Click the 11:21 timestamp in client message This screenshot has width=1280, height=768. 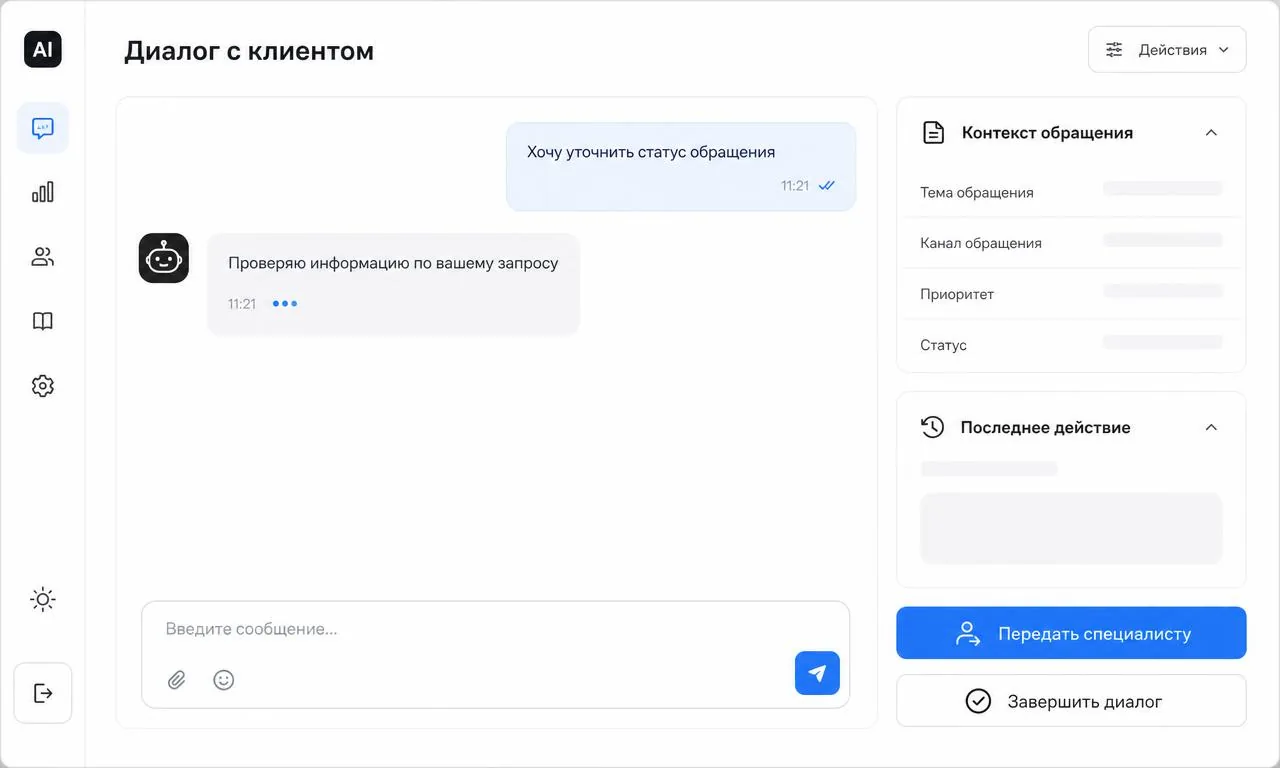pos(795,186)
